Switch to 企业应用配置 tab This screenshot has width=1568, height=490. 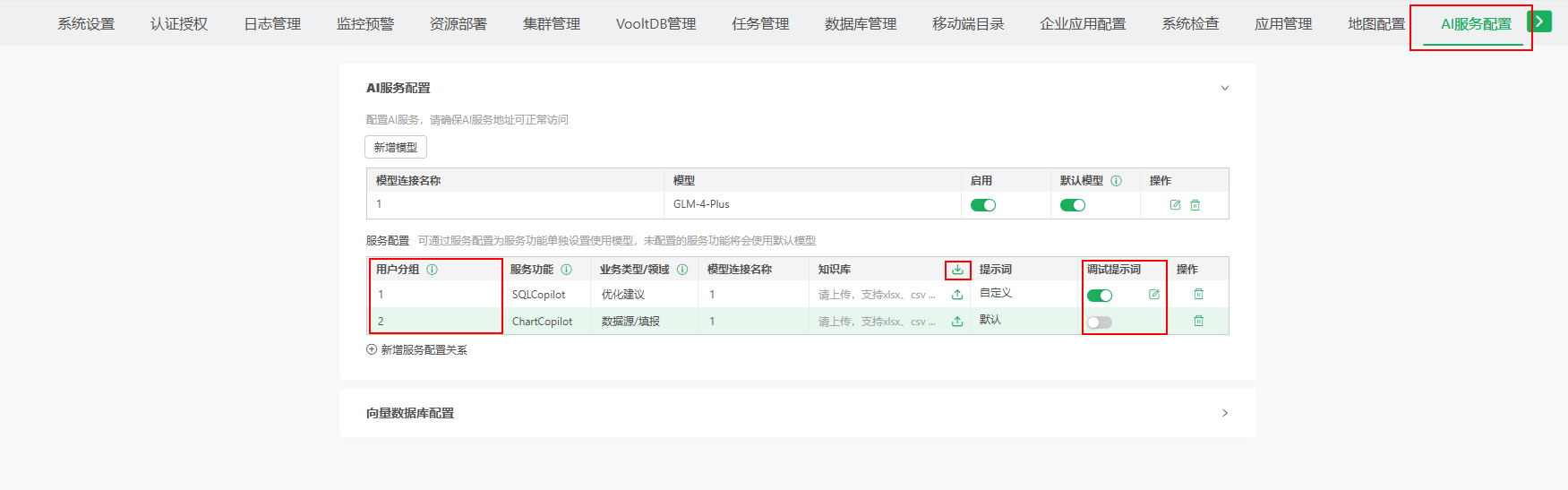click(1083, 24)
